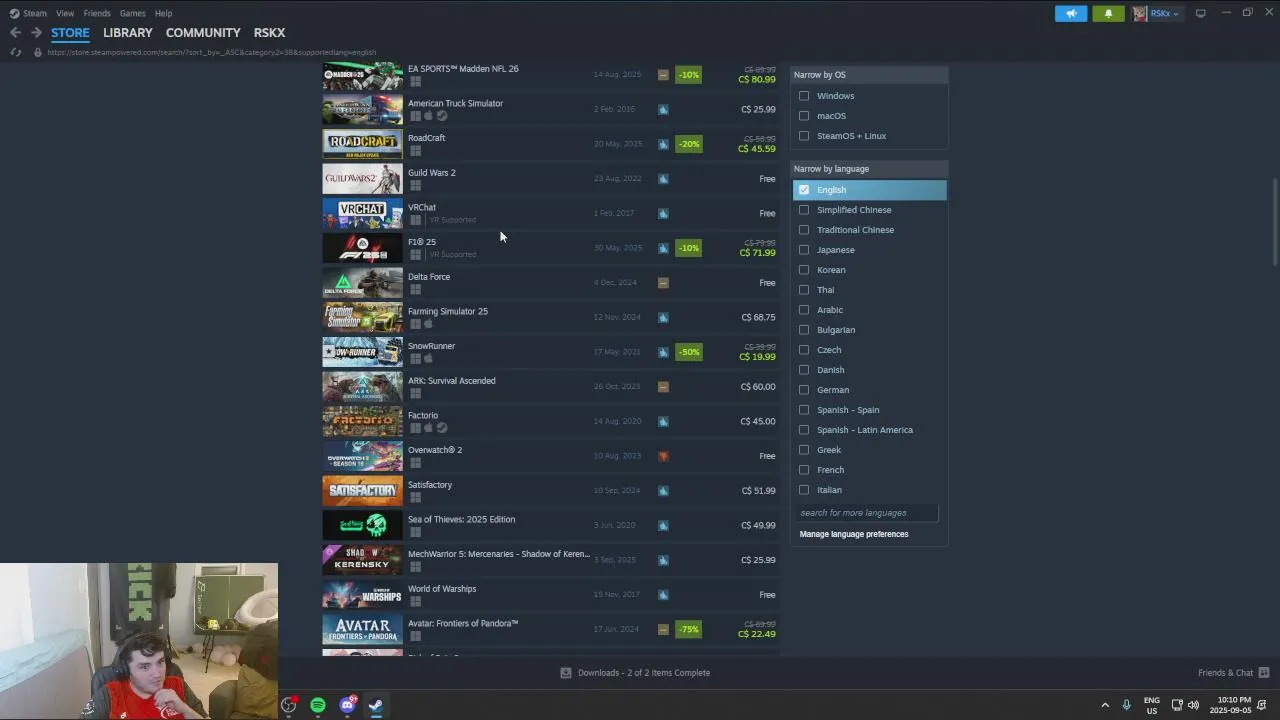1280x720 pixels.
Task: Open the Factorio game thumbnail
Action: click(362, 421)
